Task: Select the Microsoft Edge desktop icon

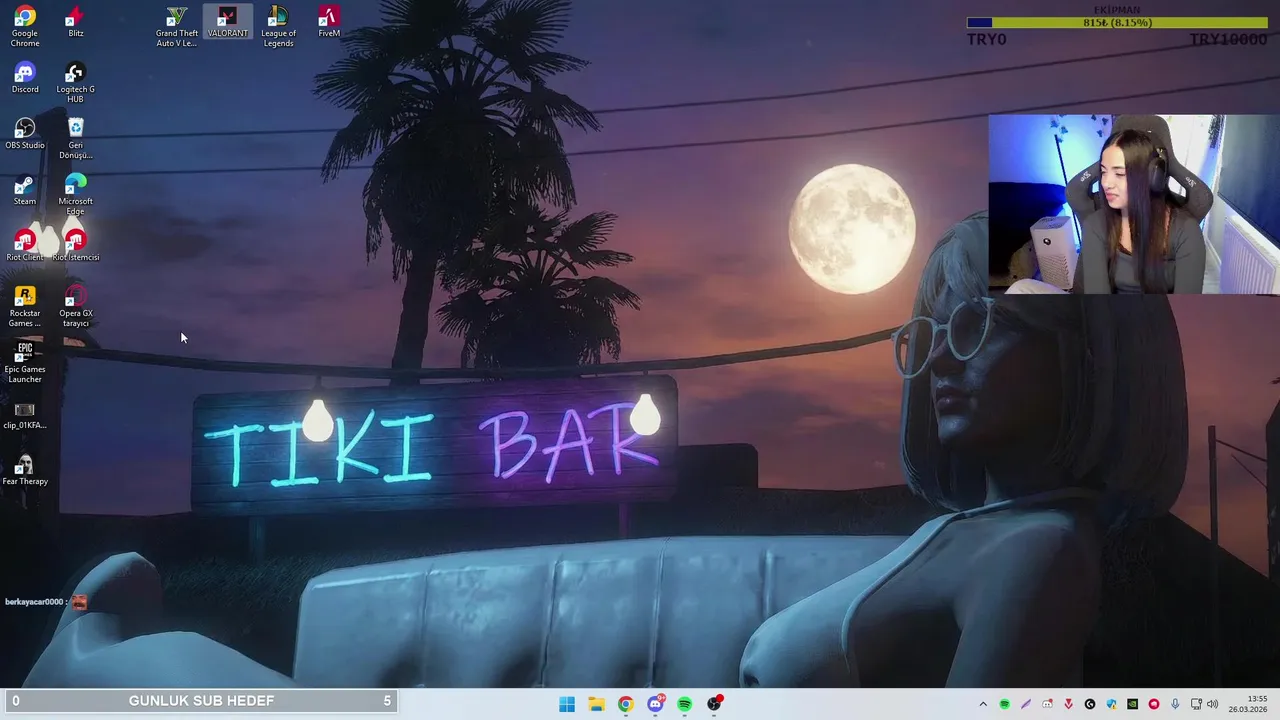Action: click(75, 195)
